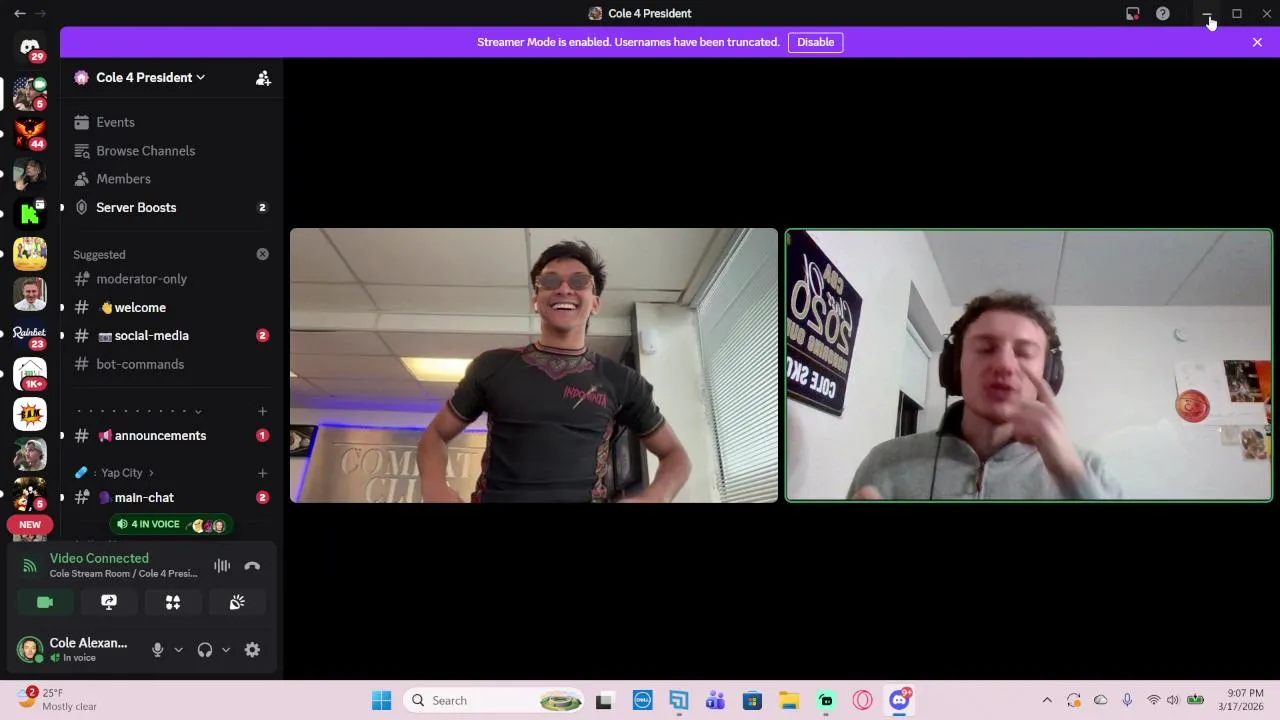Open Microsoft Store from taskbar
This screenshot has width=1280, height=720.
[752, 701]
